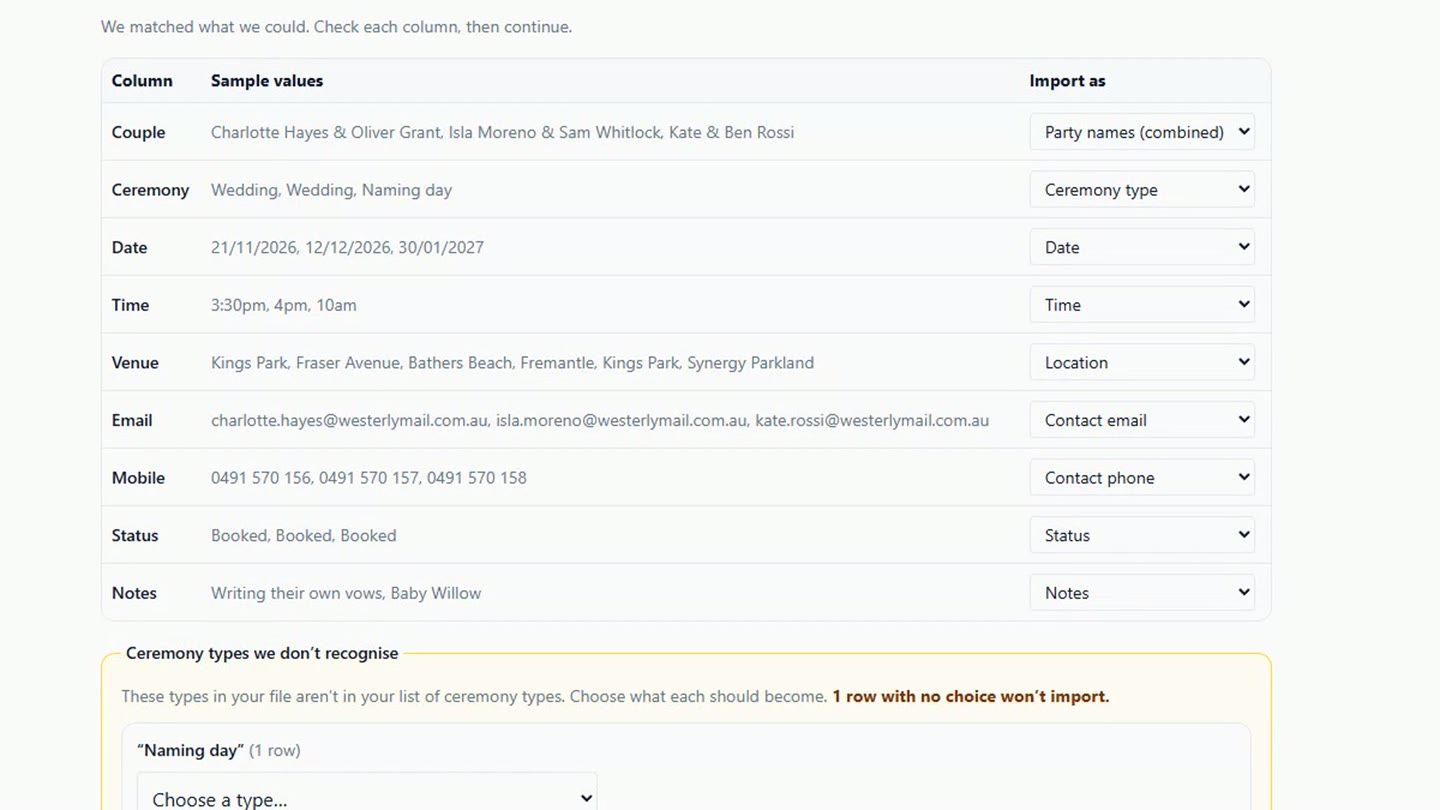
Task: Click notes sample 'Writing their own vows, Baby Willow'
Action: coord(346,593)
